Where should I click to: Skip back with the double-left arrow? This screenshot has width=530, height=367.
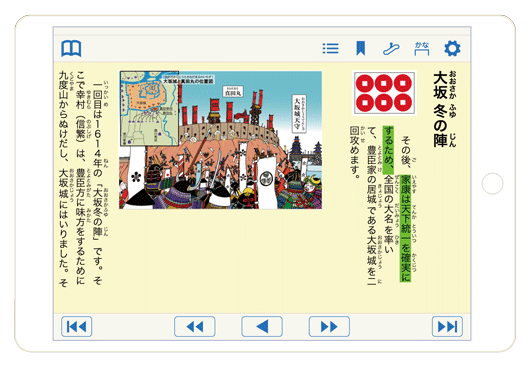click(195, 326)
